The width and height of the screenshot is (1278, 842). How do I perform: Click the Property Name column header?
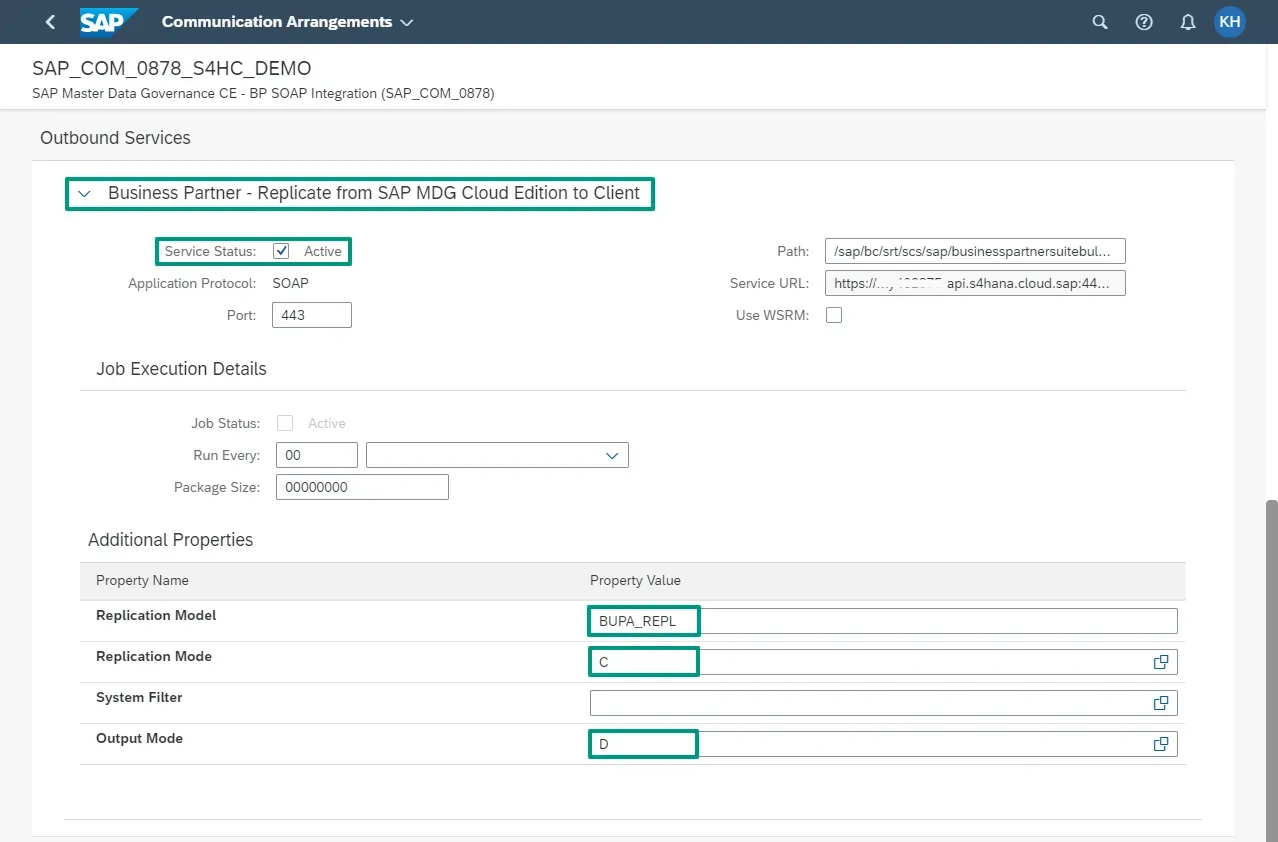pyautogui.click(x=142, y=580)
